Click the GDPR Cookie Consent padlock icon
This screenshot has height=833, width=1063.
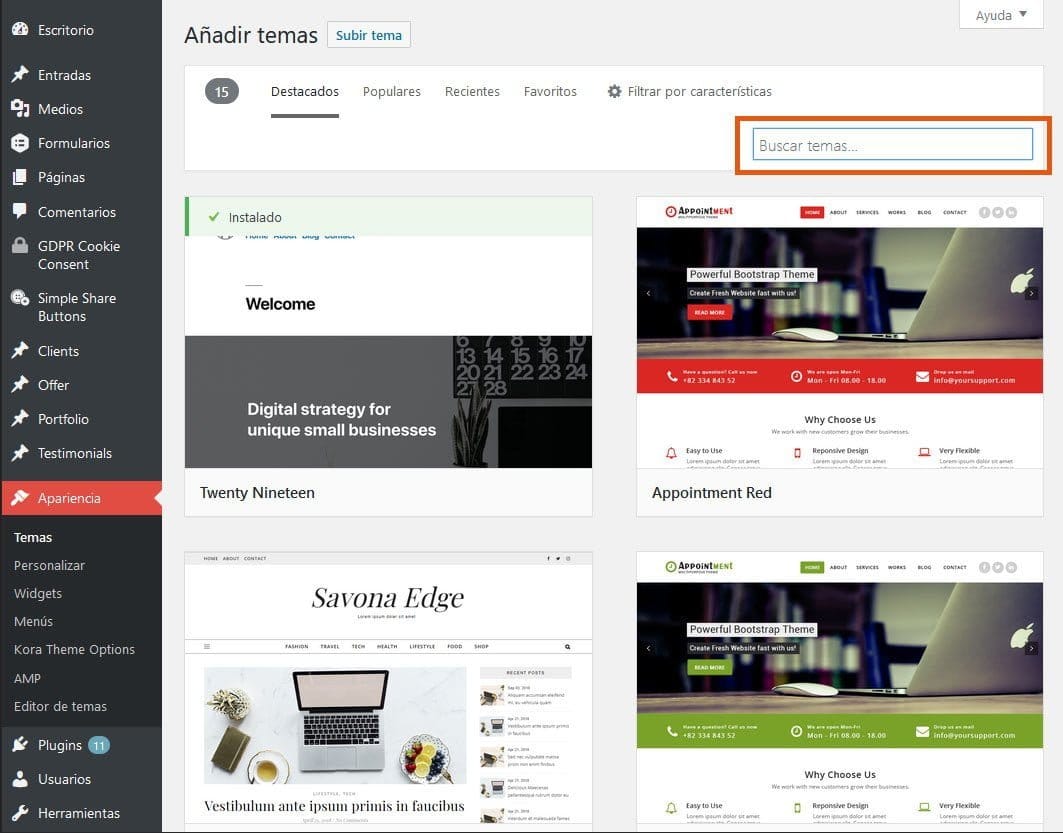click(x=20, y=246)
